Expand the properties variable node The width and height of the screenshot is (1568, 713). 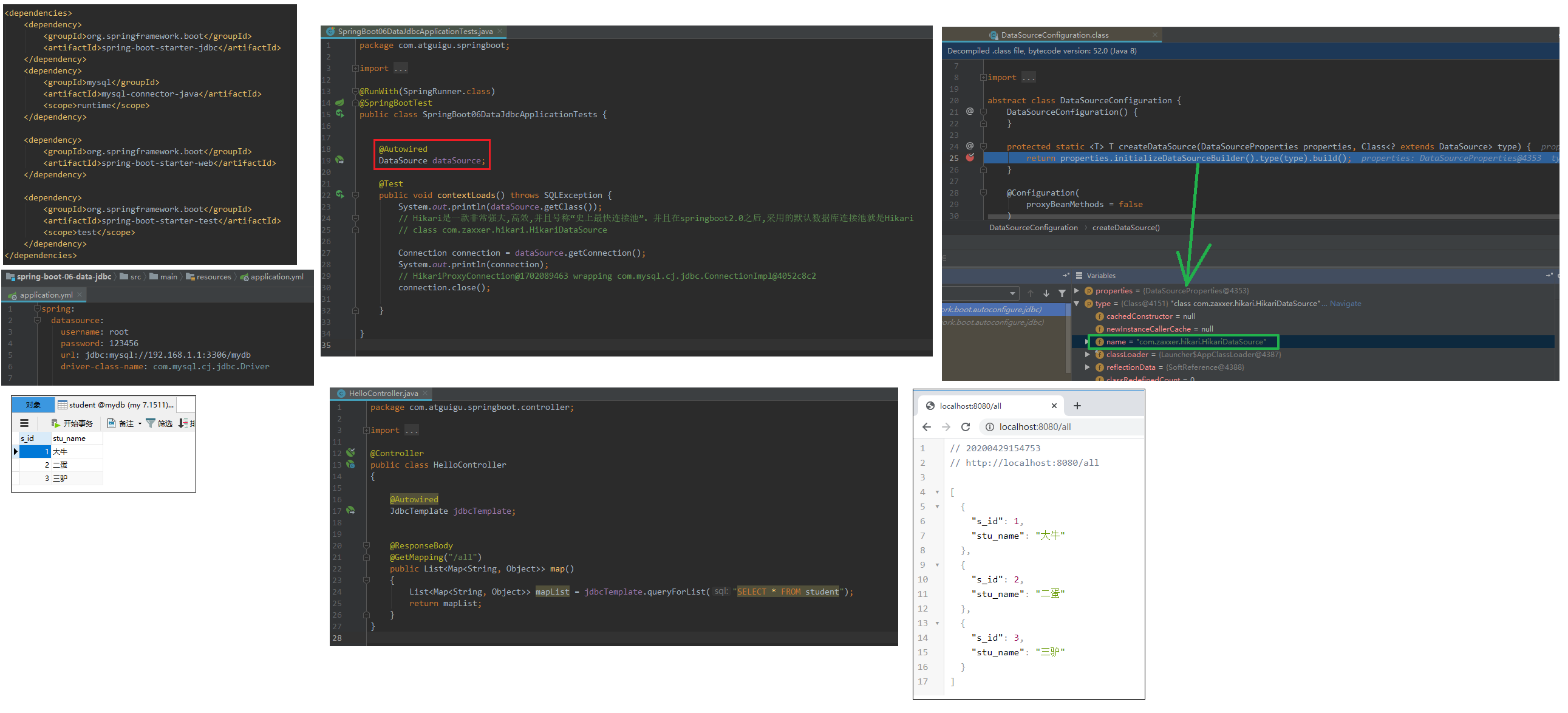(1076, 290)
